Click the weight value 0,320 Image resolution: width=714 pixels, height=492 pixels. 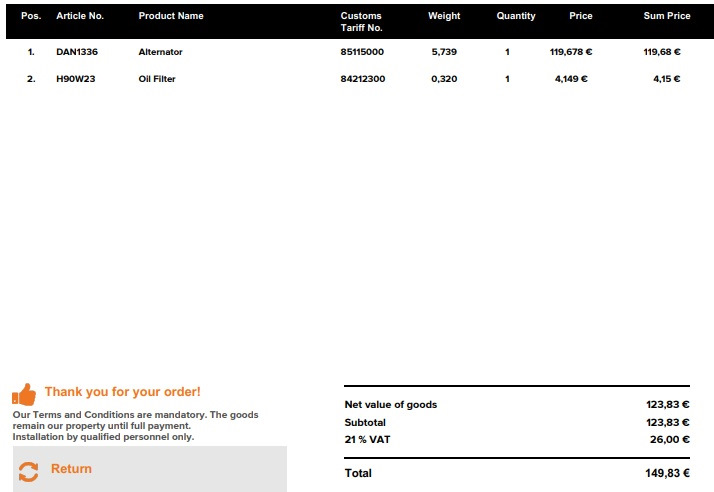[x=444, y=79]
